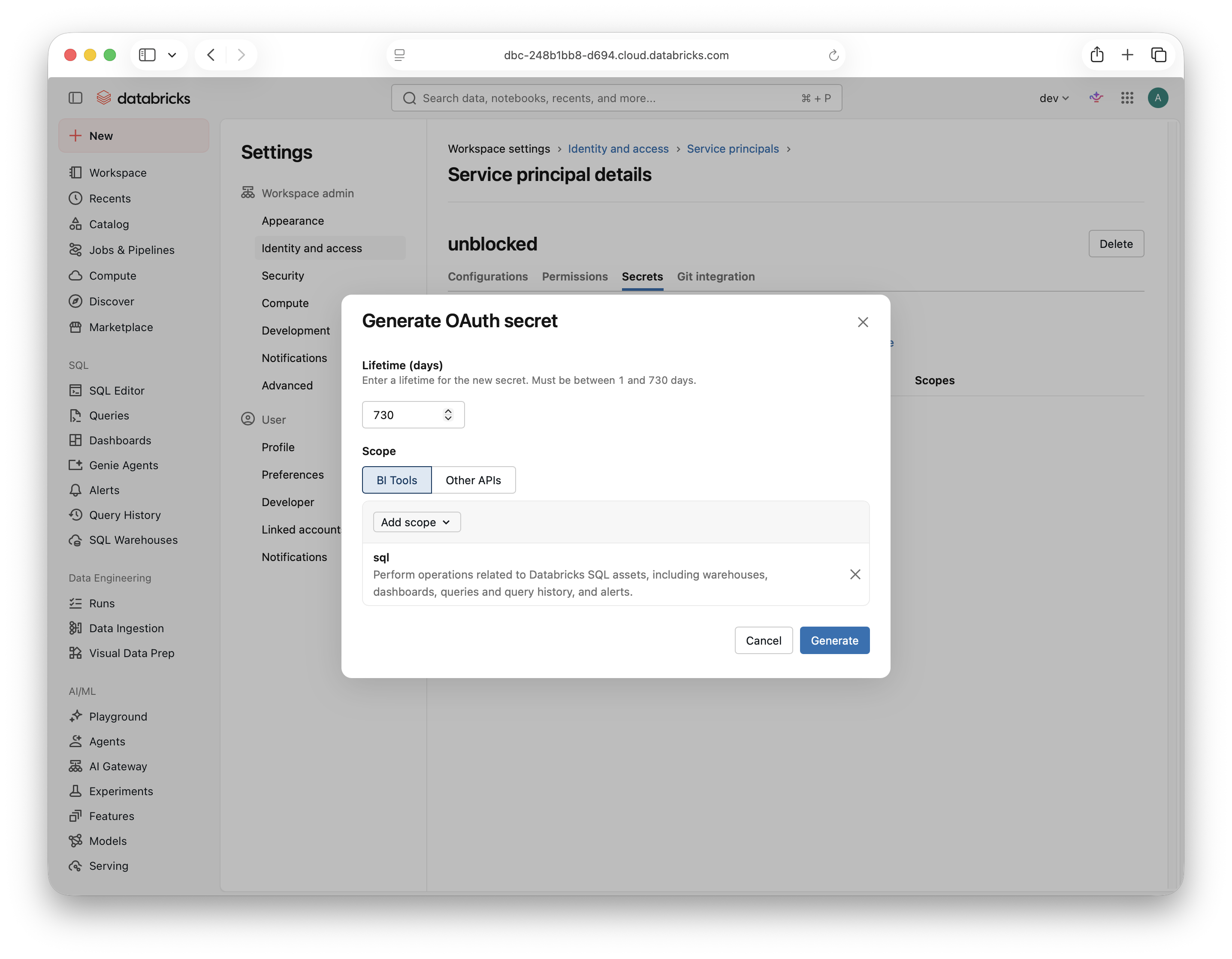Viewport: 1232px width, 959px height.
Task: Switch to the Git integration tab
Action: pyautogui.click(x=715, y=276)
